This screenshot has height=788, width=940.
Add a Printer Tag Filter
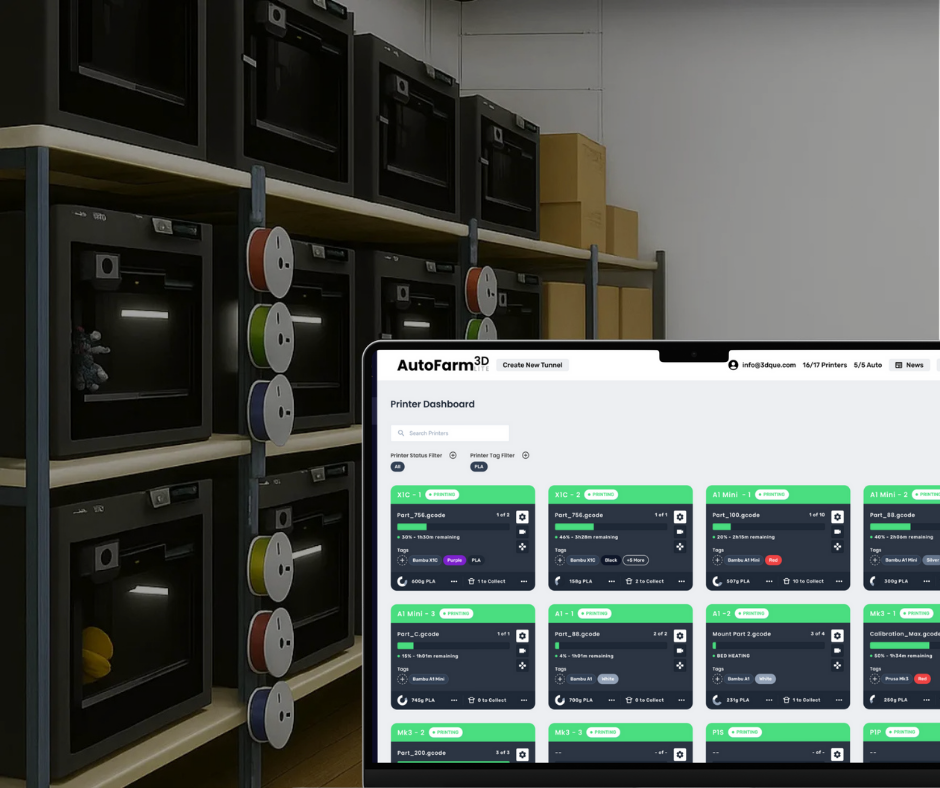point(526,455)
